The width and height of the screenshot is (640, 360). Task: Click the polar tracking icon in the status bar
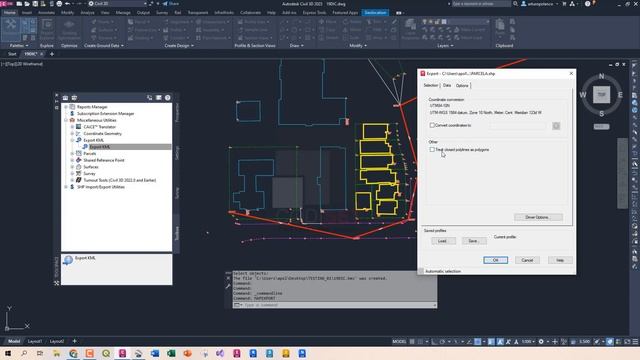(x=442, y=342)
